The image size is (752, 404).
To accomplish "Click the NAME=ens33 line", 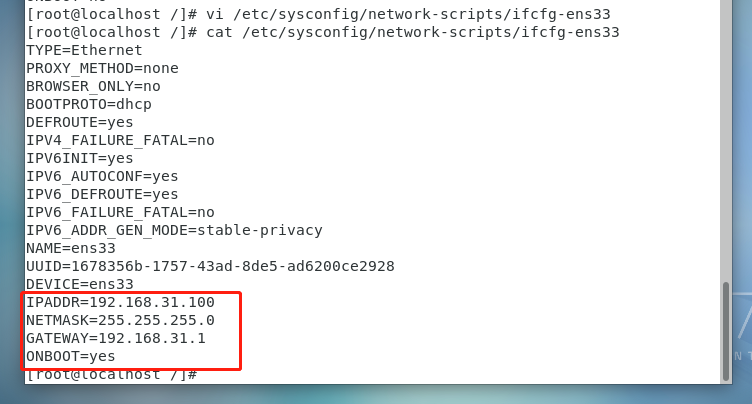I will click(70, 248).
